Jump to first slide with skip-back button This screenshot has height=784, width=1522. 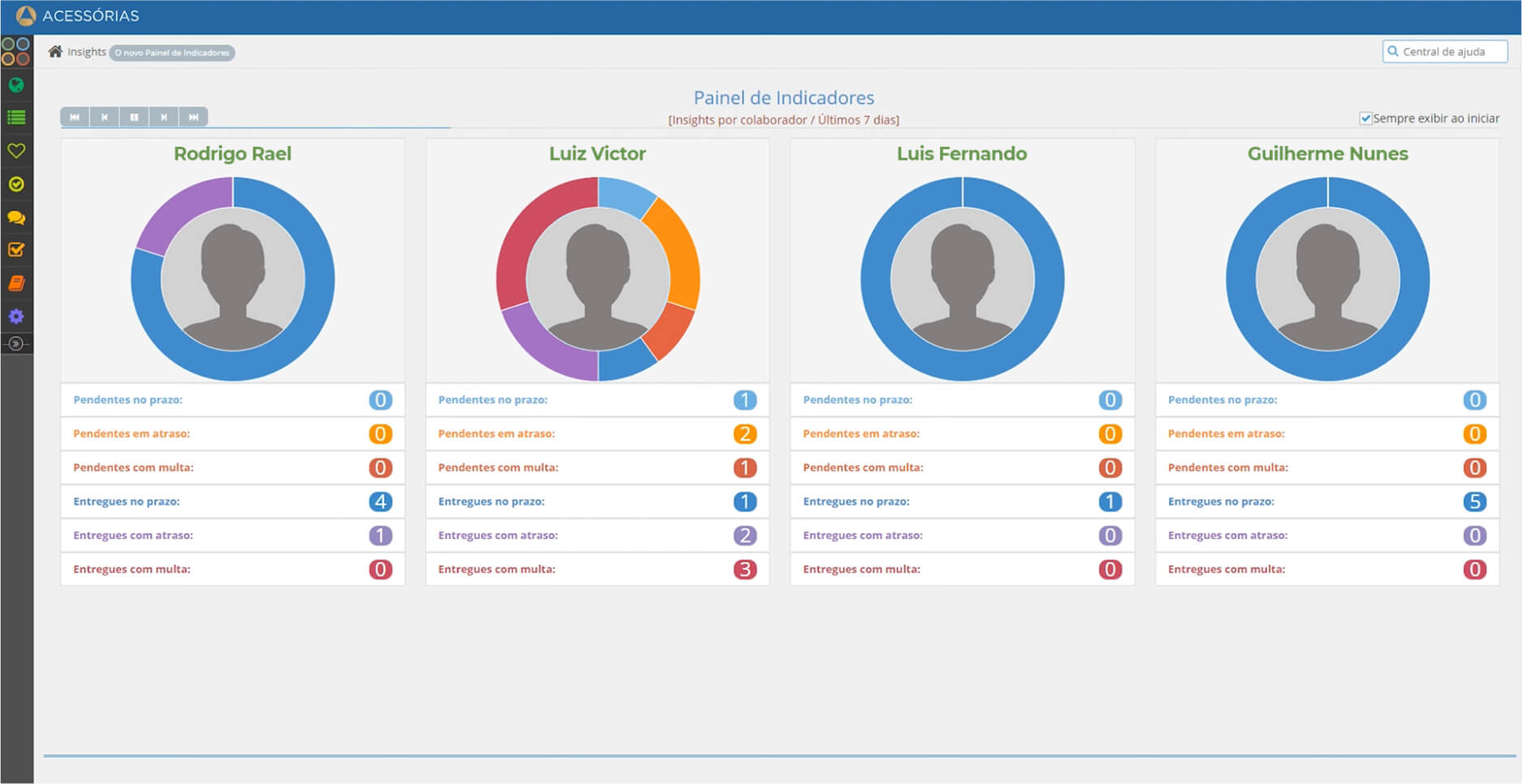(x=75, y=117)
